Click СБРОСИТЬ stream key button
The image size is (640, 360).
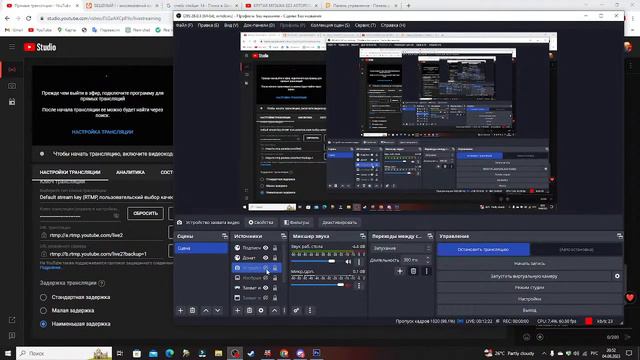[x=145, y=213]
